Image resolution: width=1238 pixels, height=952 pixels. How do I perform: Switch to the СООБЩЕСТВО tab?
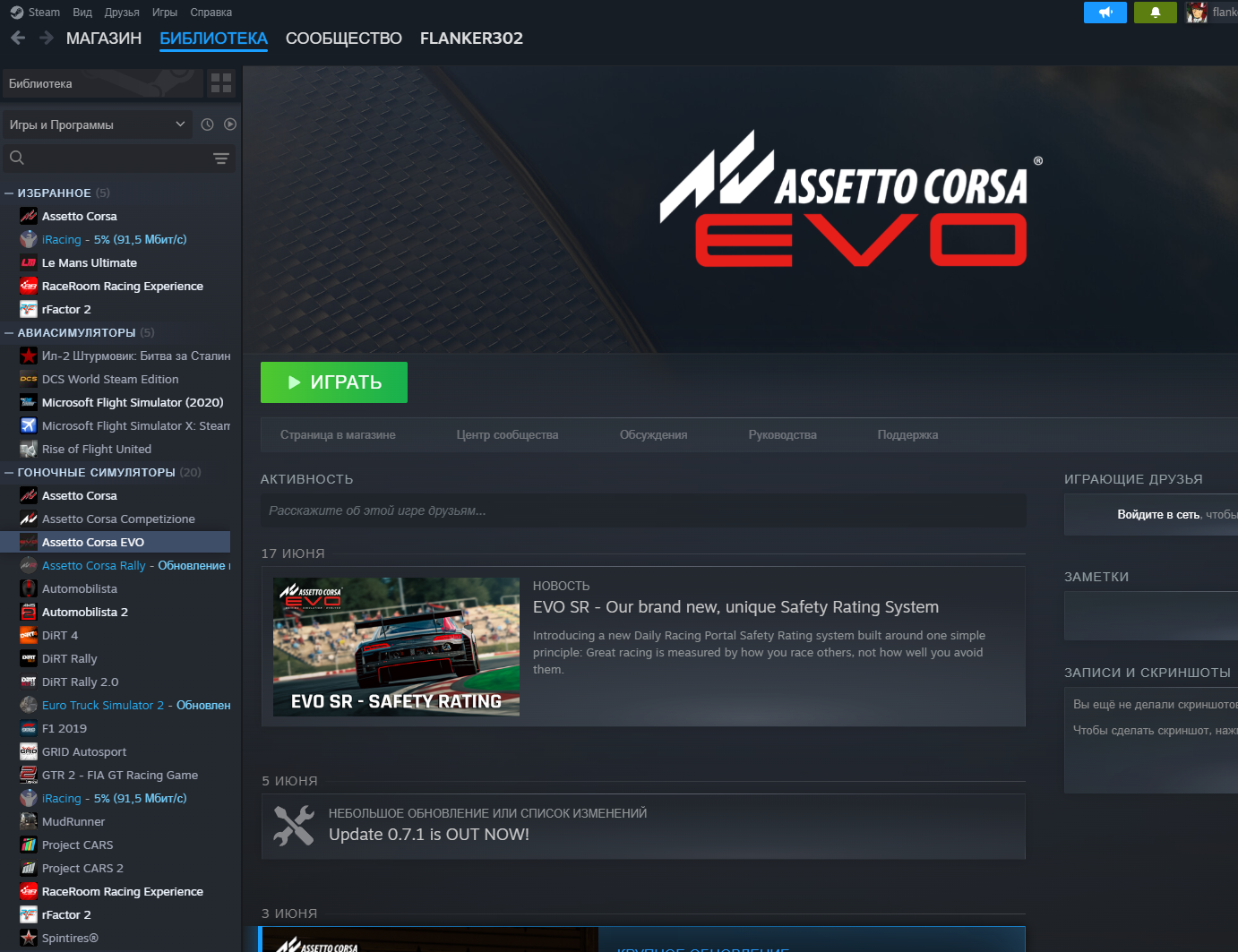tap(344, 39)
